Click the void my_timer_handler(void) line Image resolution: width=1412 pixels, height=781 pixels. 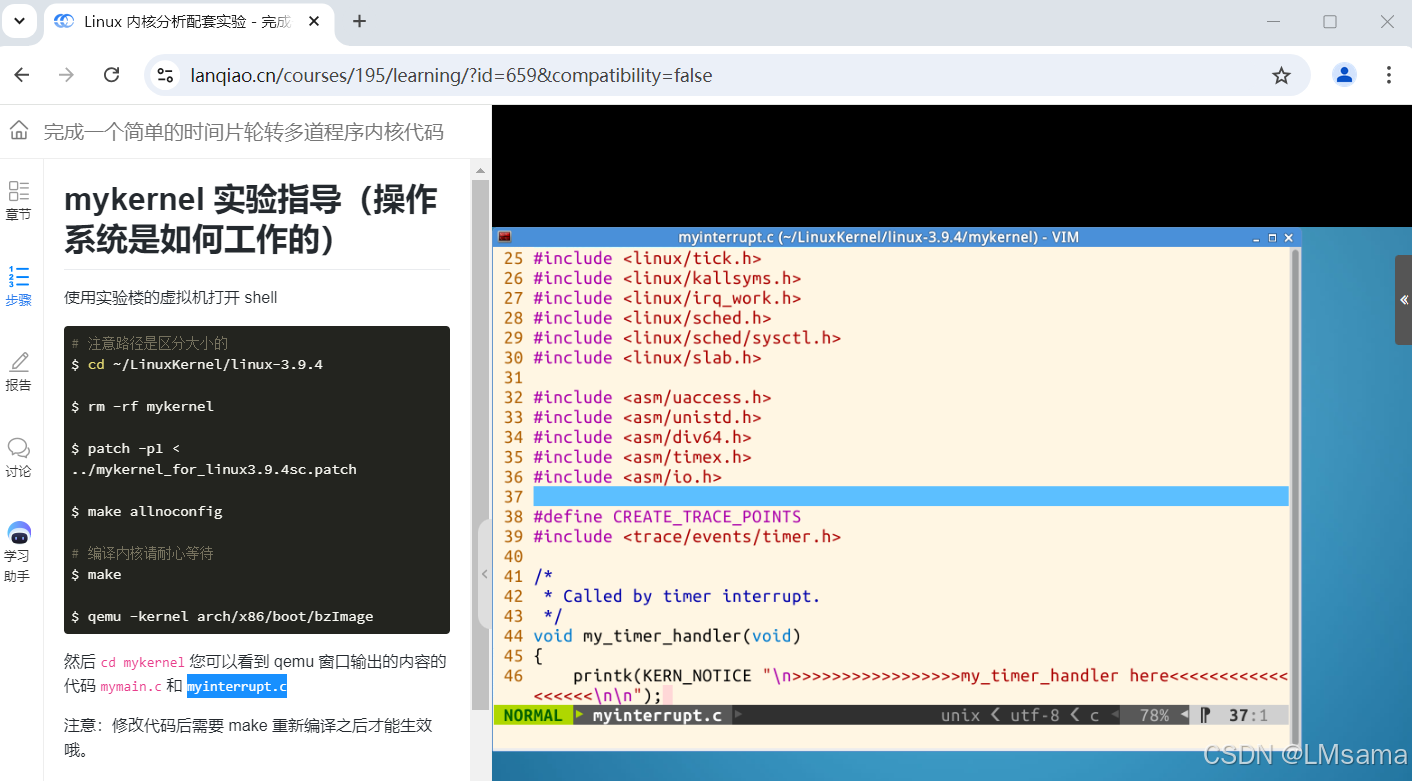(667, 636)
